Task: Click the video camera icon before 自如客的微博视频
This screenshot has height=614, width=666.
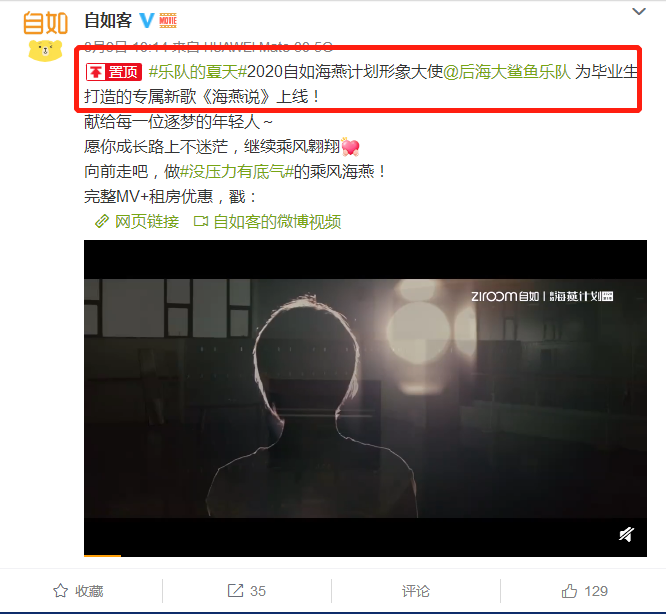Action: click(x=201, y=221)
